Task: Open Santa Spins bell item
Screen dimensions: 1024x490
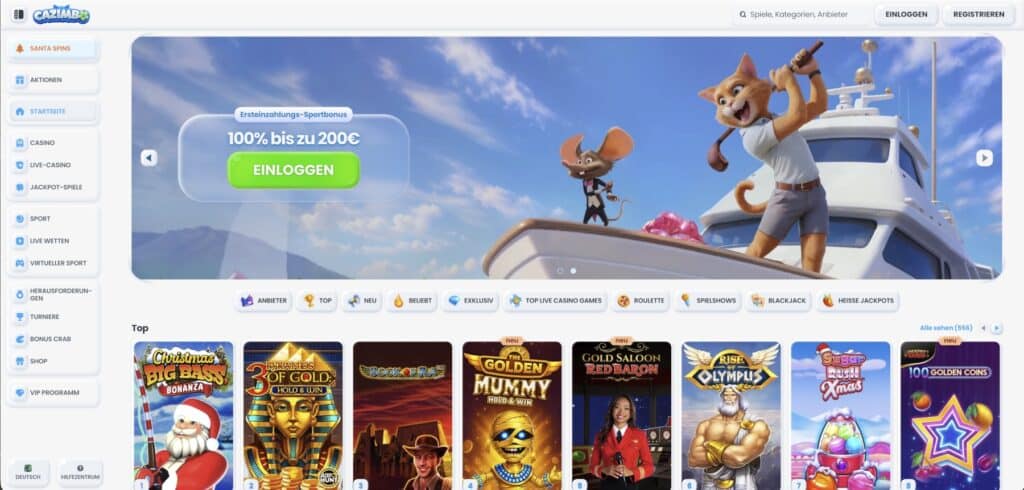Action: click(53, 48)
